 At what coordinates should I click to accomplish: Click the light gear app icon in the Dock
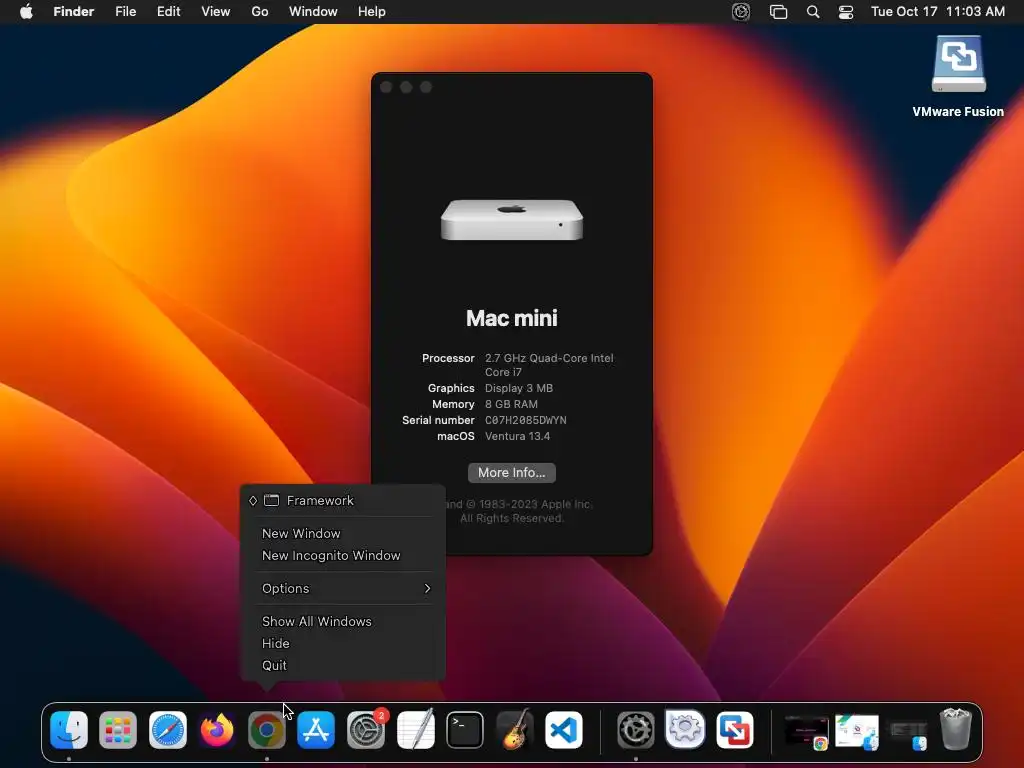(685, 728)
